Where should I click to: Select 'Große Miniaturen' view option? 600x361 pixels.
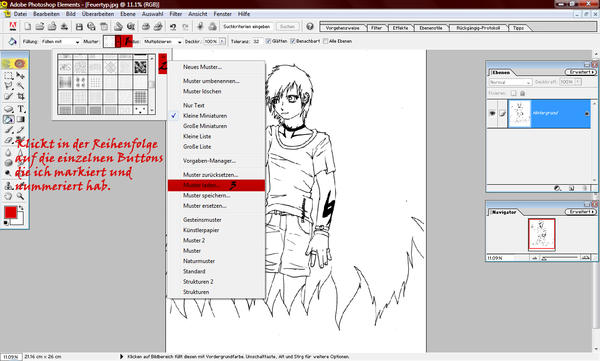click(216, 126)
